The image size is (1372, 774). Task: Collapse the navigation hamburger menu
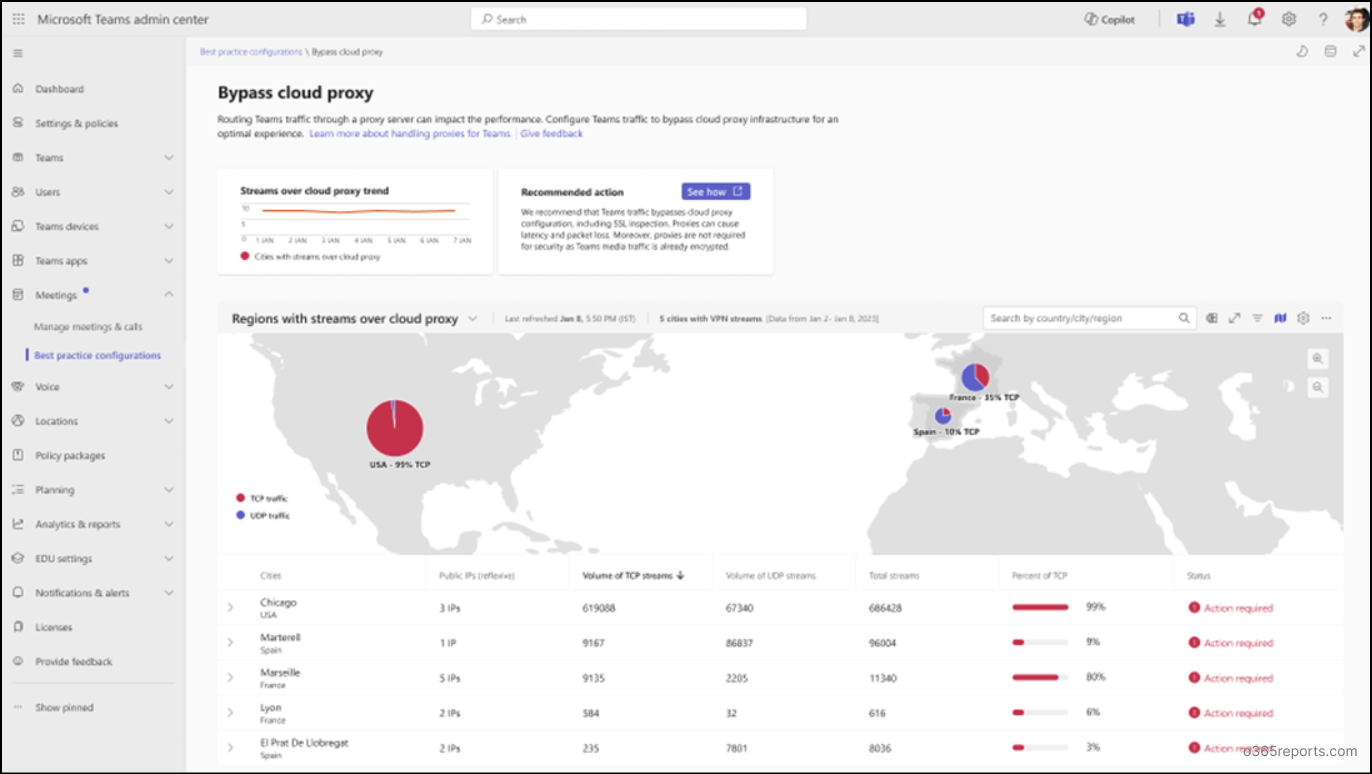[x=18, y=53]
